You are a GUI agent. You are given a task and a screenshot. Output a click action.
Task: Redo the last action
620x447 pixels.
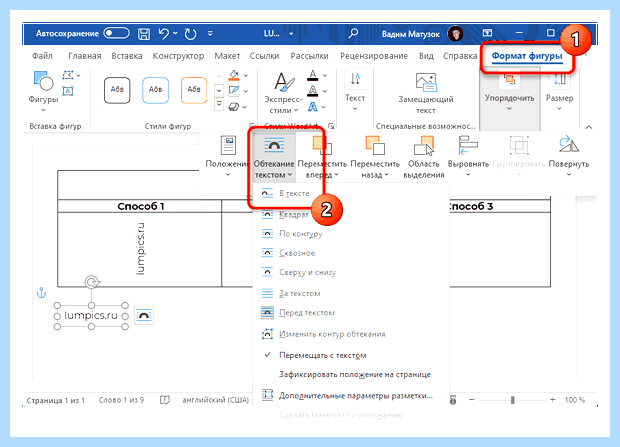click(x=191, y=34)
